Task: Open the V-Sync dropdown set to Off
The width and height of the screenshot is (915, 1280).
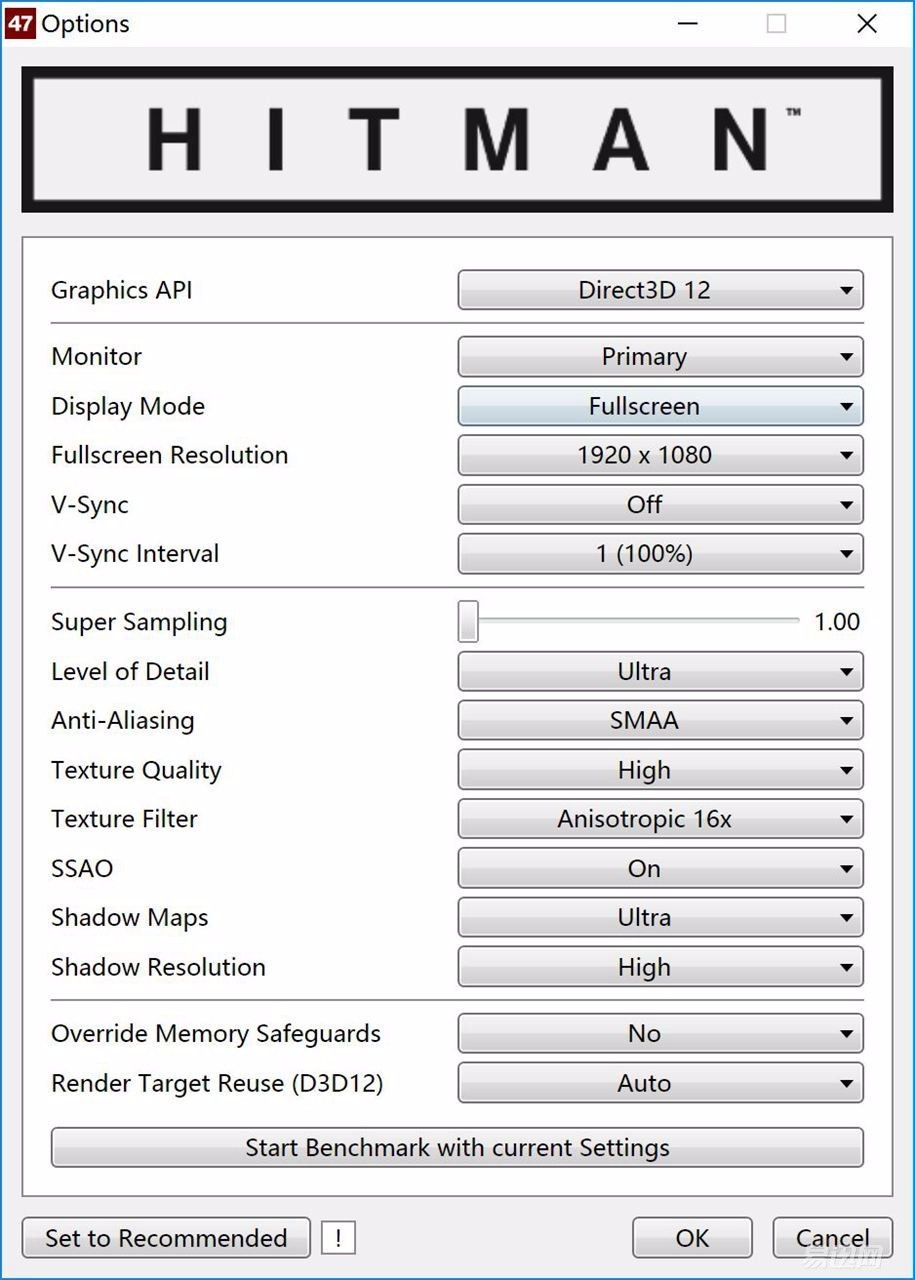Action: pyautogui.click(x=660, y=505)
